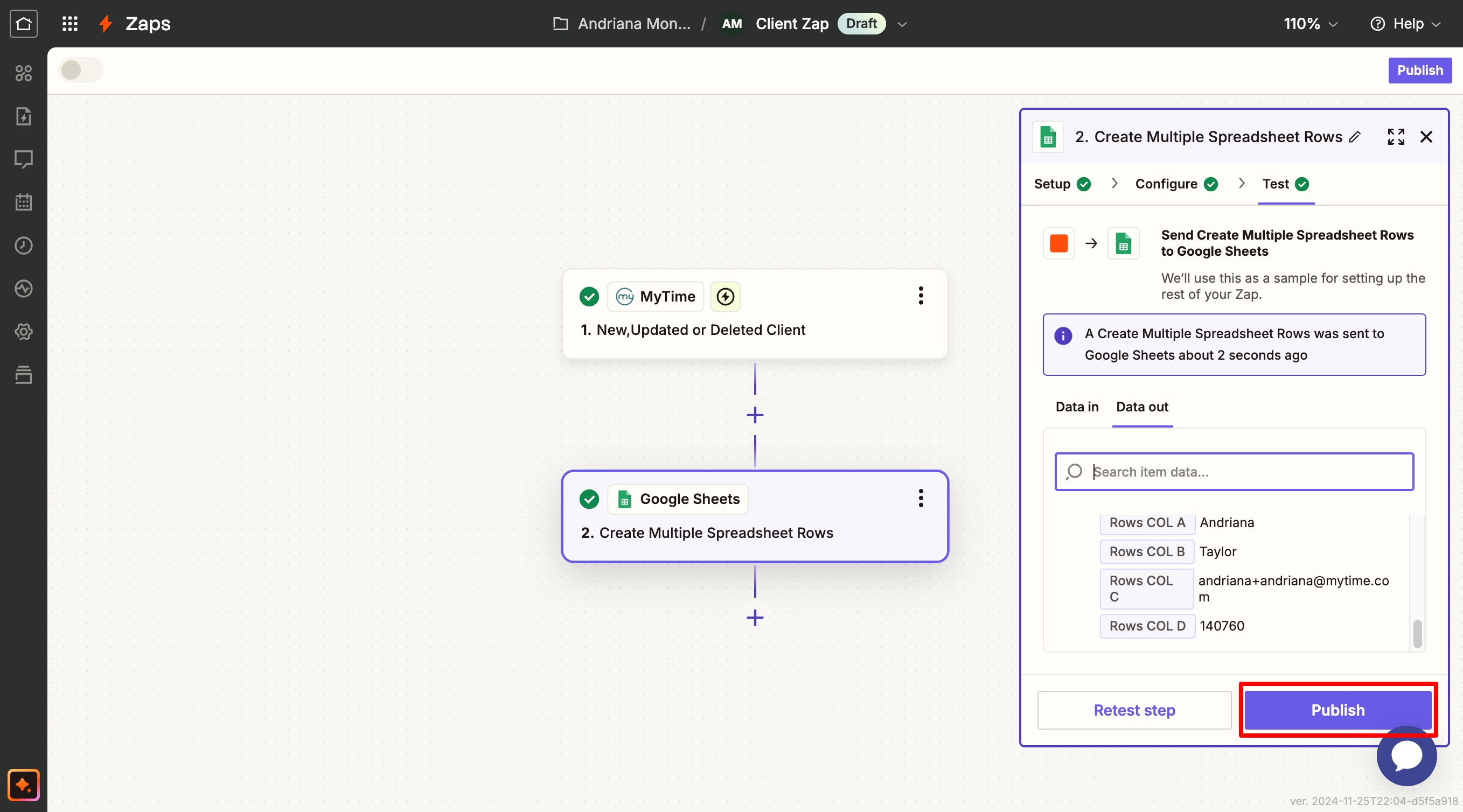The width and height of the screenshot is (1463, 812).
Task: Expand the Client Zap Draft chevron
Action: pos(902,24)
